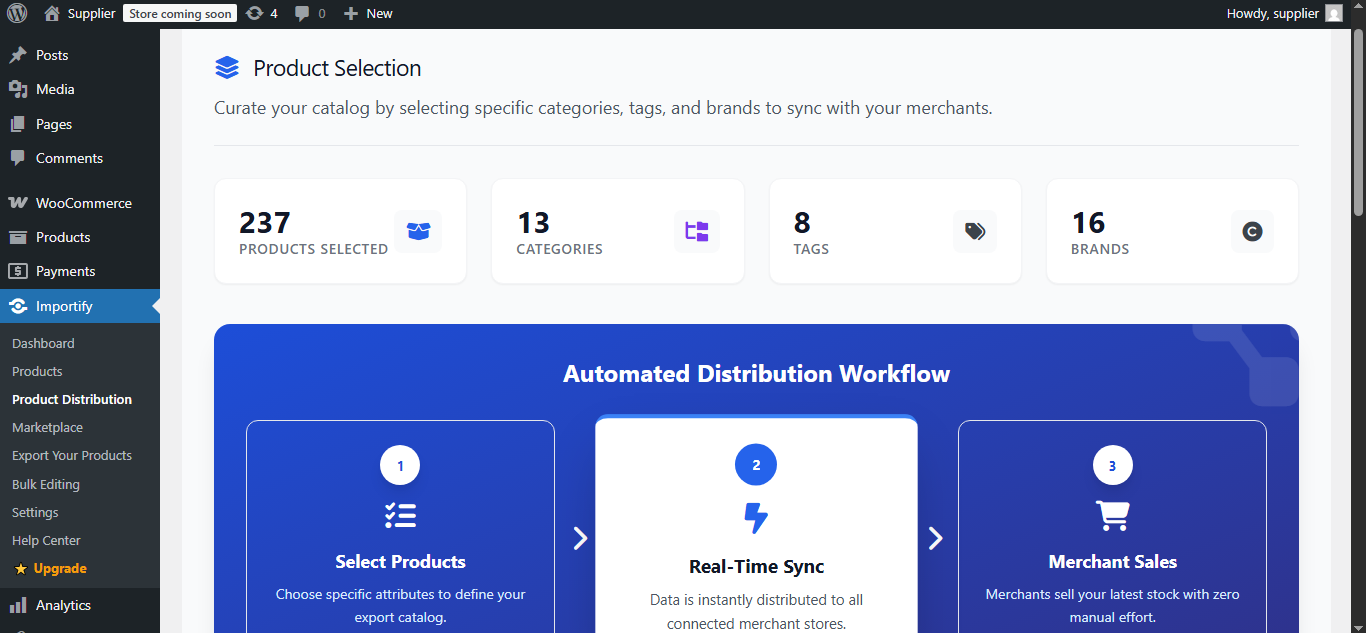1366x633 pixels.
Task: Open the Supplier site home link
Action: pos(79,13)
